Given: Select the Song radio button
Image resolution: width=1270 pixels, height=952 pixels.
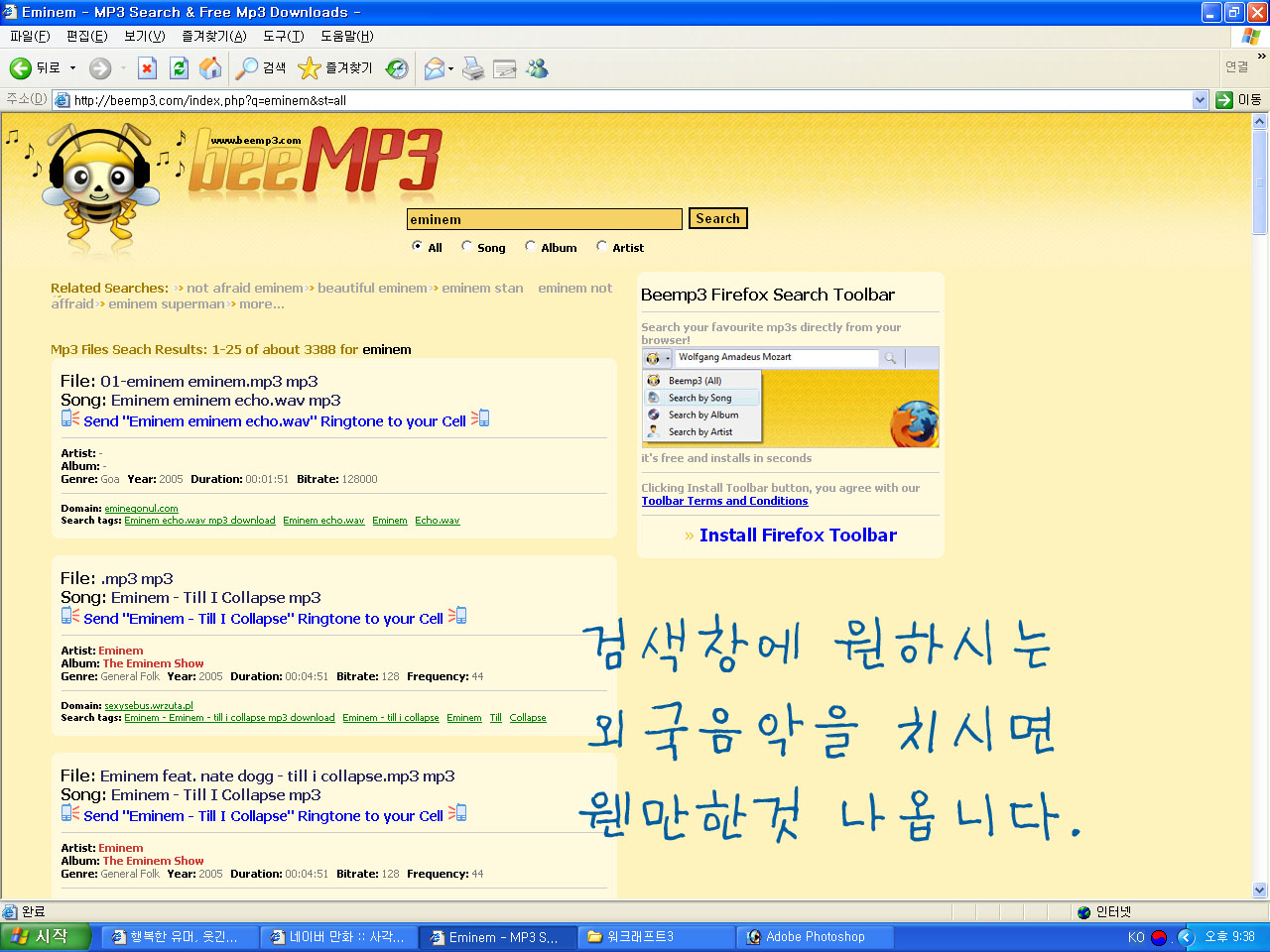Looking at the screenshot, I should (466, 246).
